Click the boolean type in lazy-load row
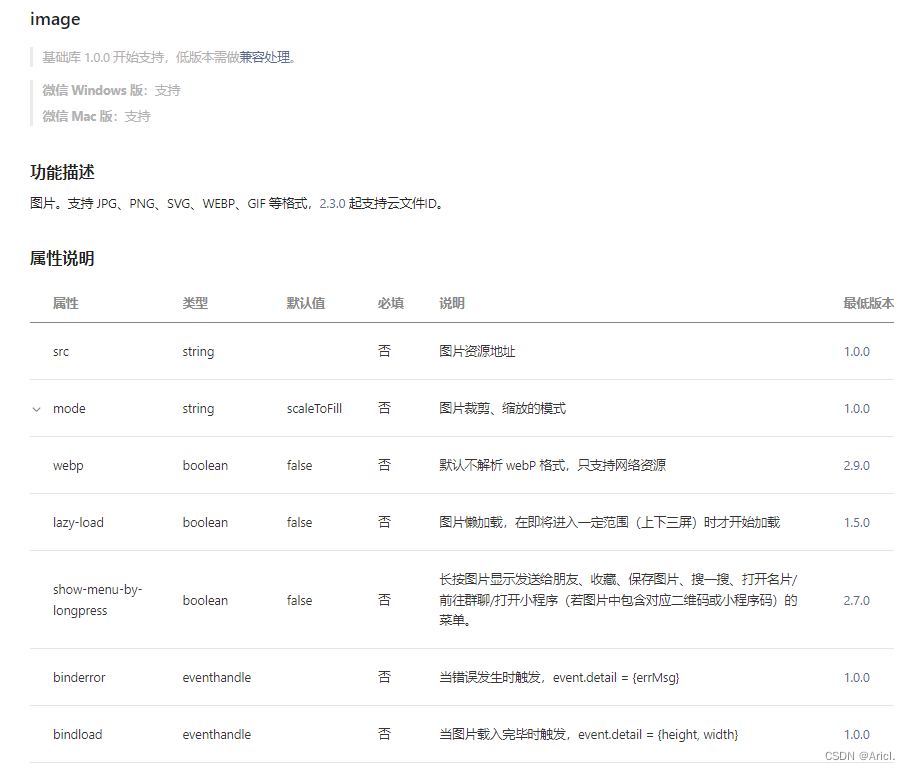 tap(205, 522)
